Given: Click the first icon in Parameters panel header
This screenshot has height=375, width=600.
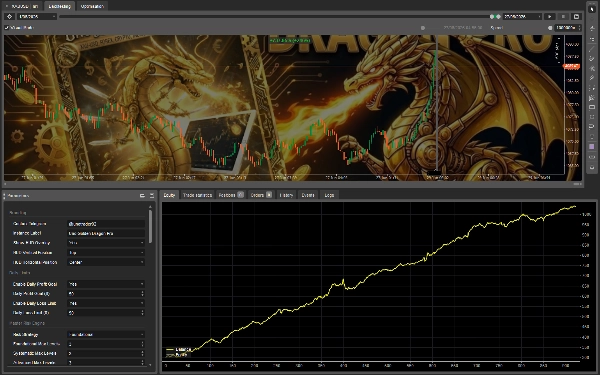Looking at the screenshot, I should tap(142, 196).
